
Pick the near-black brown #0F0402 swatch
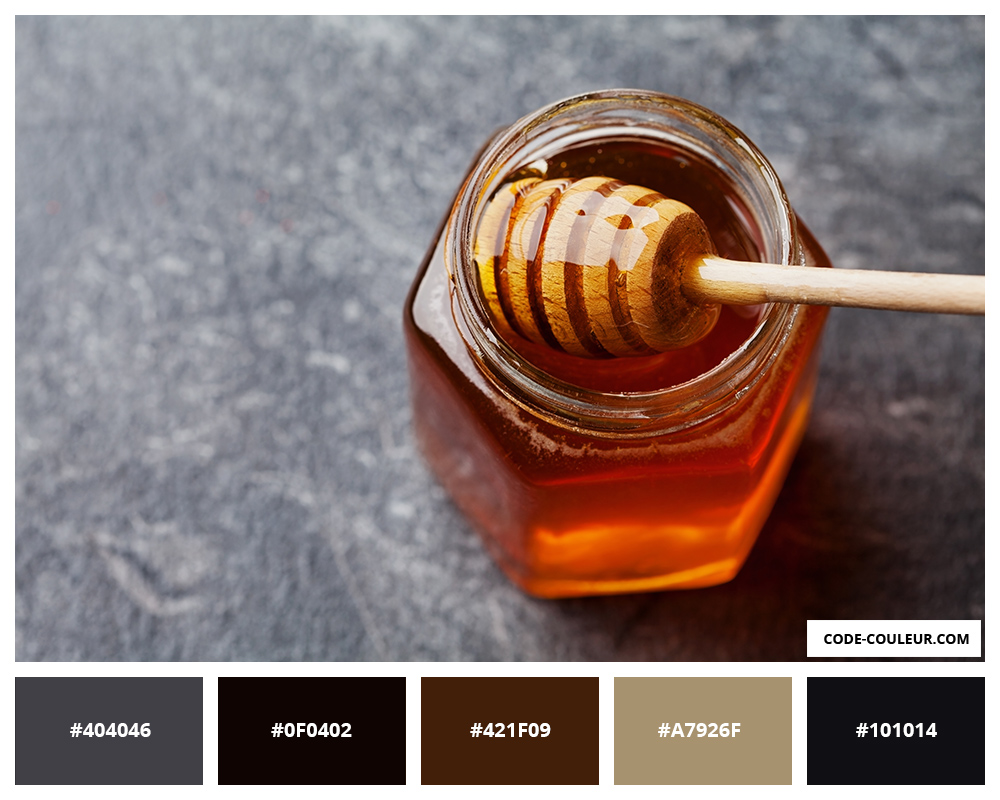click(x=312, y=730)
